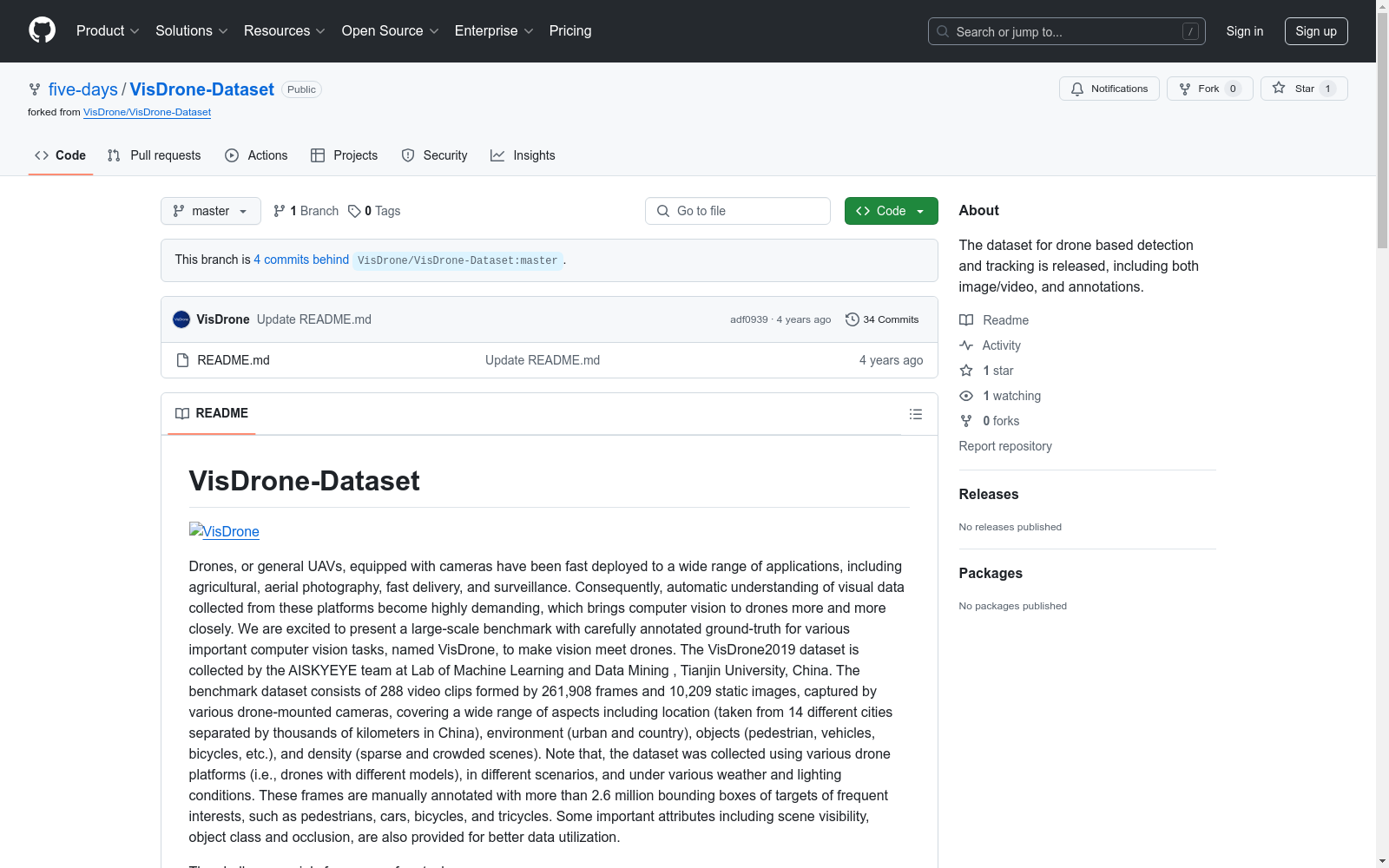Click the README.md row's Update README.md message

[x=543, y=360]
